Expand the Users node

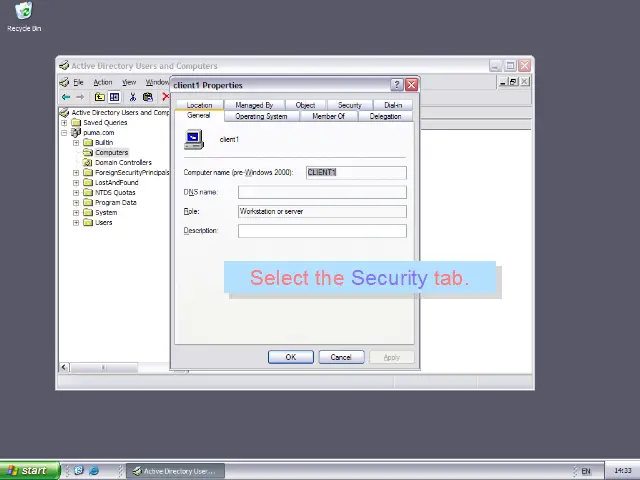click(x=76, y=222)
